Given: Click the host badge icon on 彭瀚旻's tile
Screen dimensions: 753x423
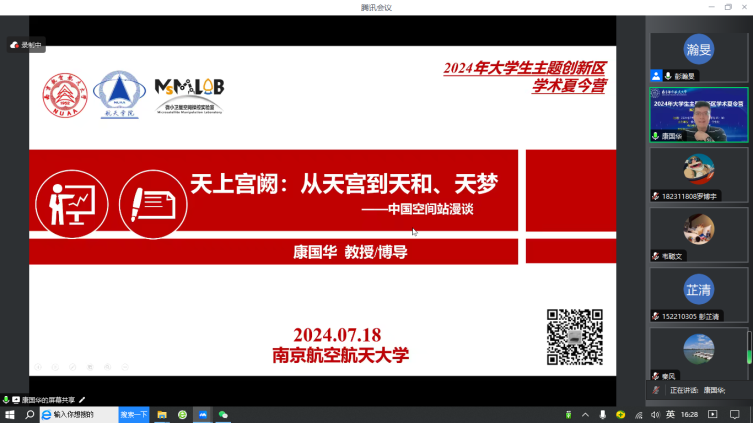Looking at the screenshot, I should [x=656, y=75].
